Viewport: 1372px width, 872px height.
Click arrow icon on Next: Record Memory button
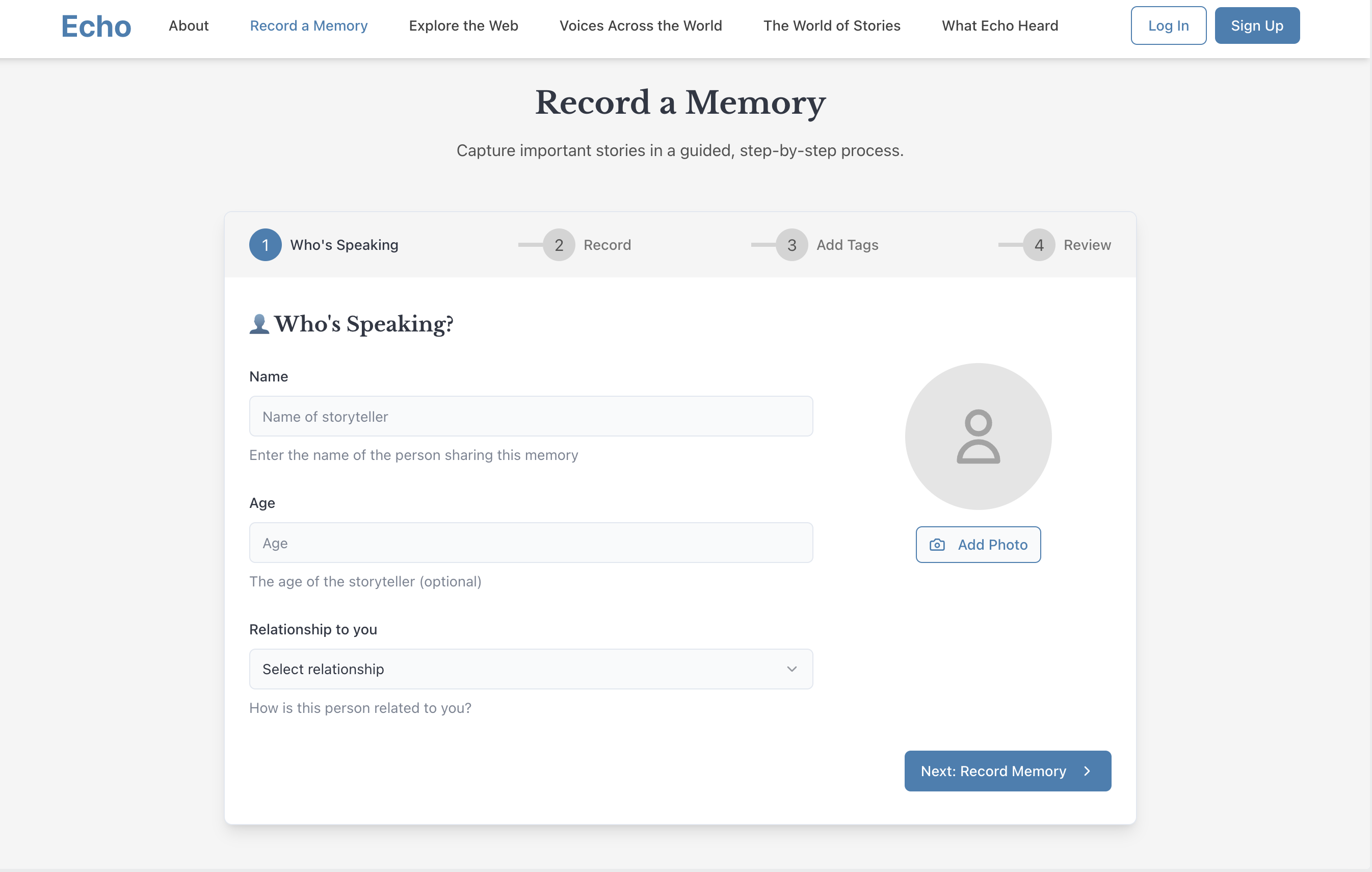tap(1087, 771)
